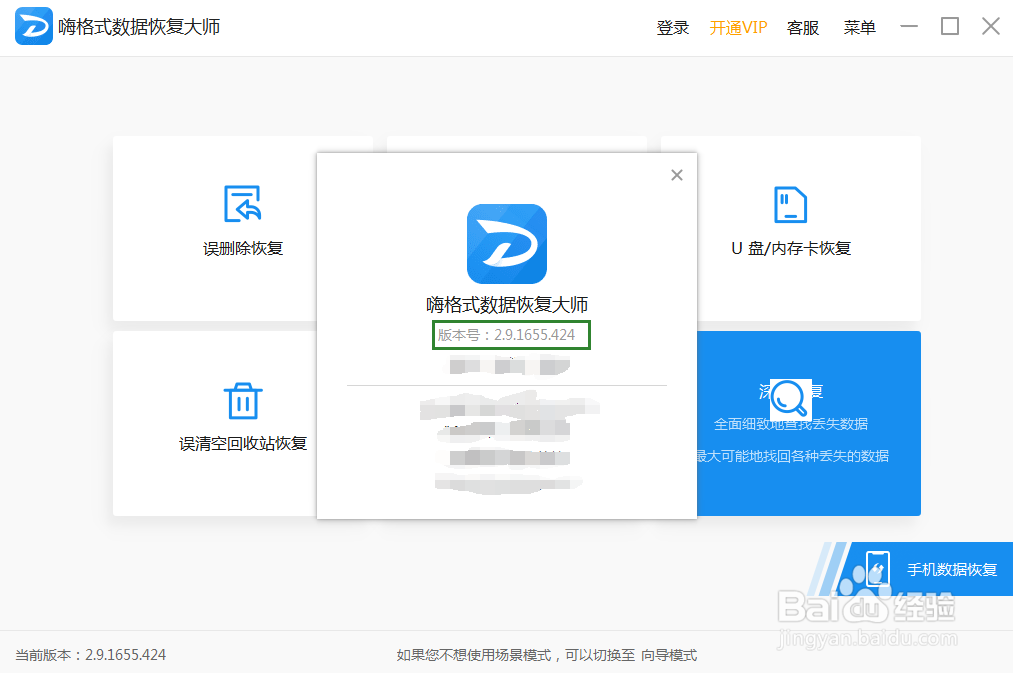Click the 客服 customer service option
Viewport: 1013px width, 673px height.
(x=802, y=27)
